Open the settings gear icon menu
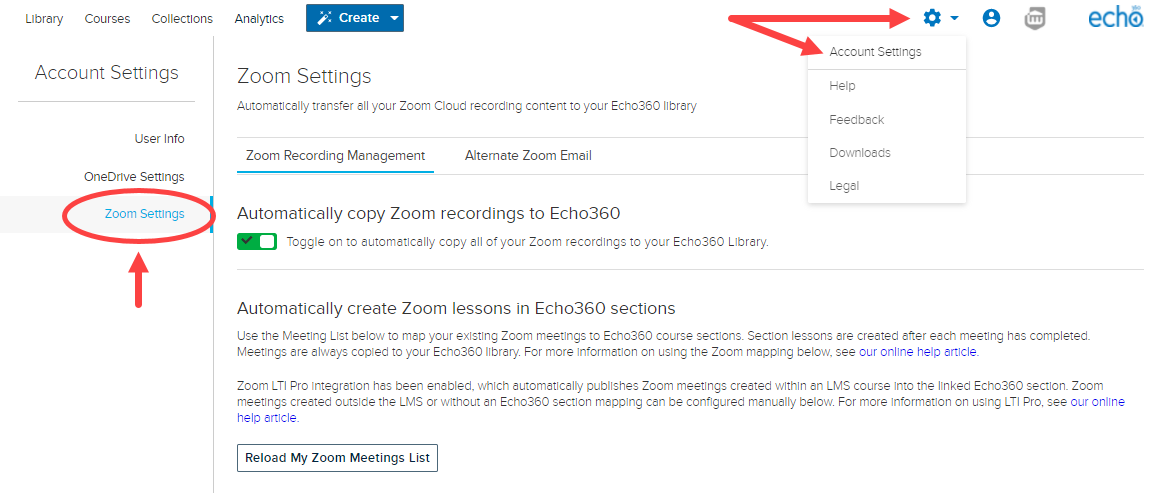Screen dimensions: 1166x493 click(x=933, y=18)
